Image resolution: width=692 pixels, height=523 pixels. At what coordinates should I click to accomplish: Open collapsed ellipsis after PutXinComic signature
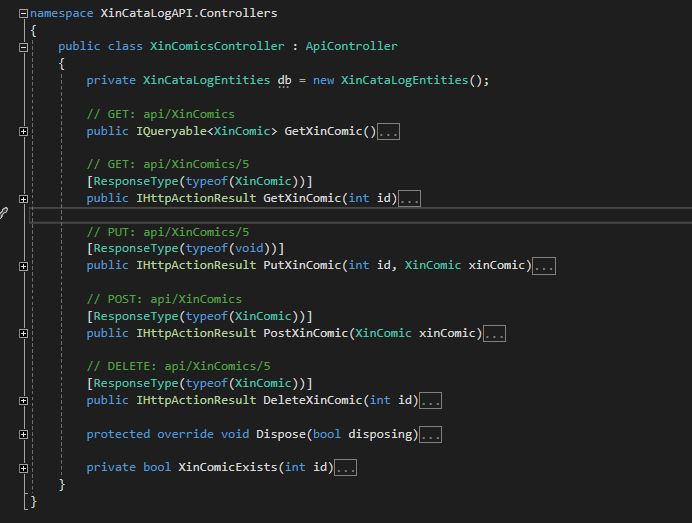(544, 266)
